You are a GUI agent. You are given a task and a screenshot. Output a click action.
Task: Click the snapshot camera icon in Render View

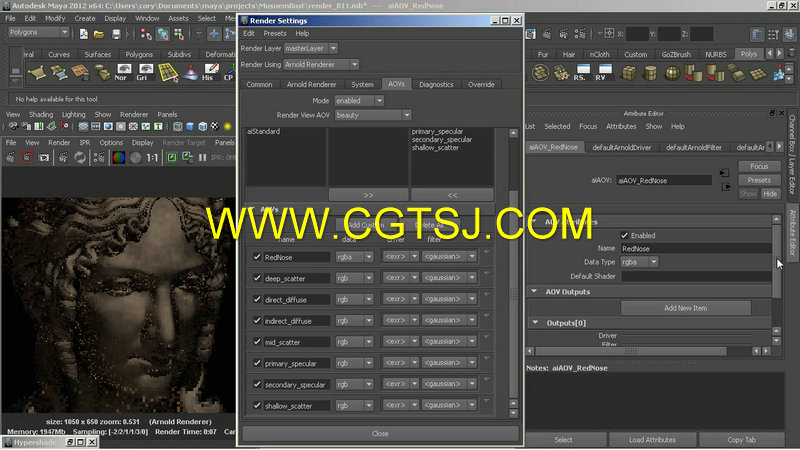tap(44, 158)
